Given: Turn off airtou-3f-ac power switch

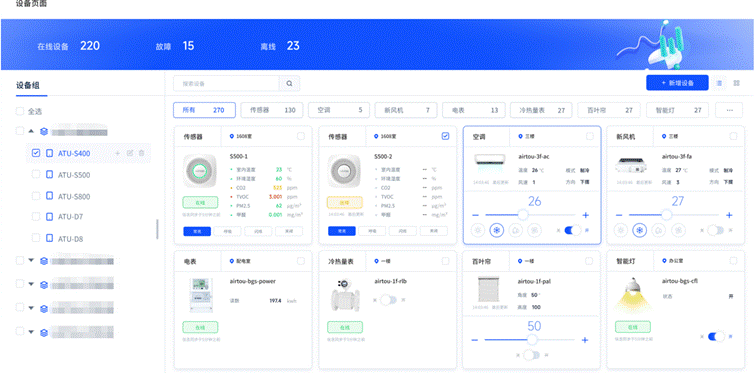Looking at the screenshot, I should (x=573, y=231).
